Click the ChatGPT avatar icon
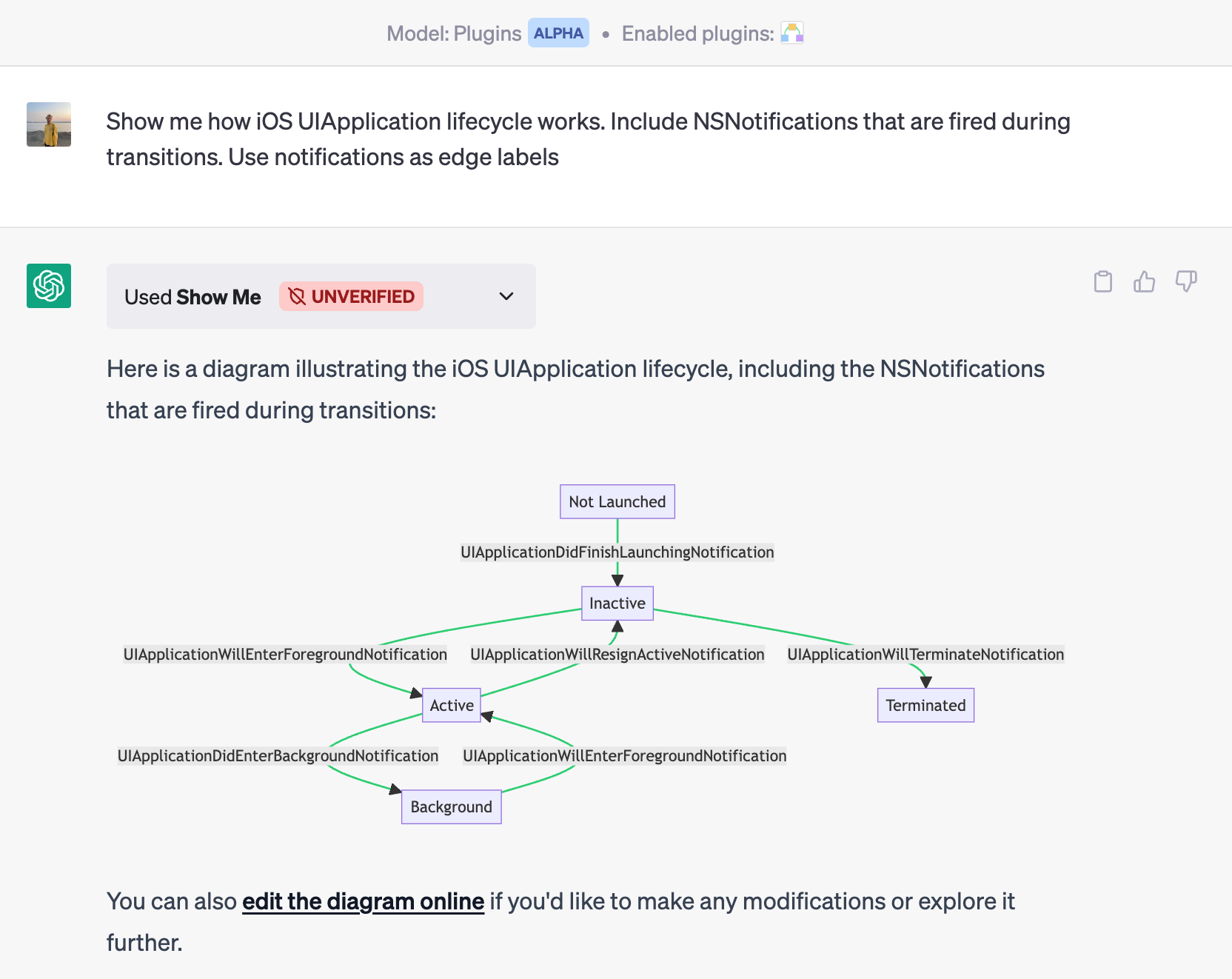Screen dimensions: 1232x979 (x=48, y=287)
